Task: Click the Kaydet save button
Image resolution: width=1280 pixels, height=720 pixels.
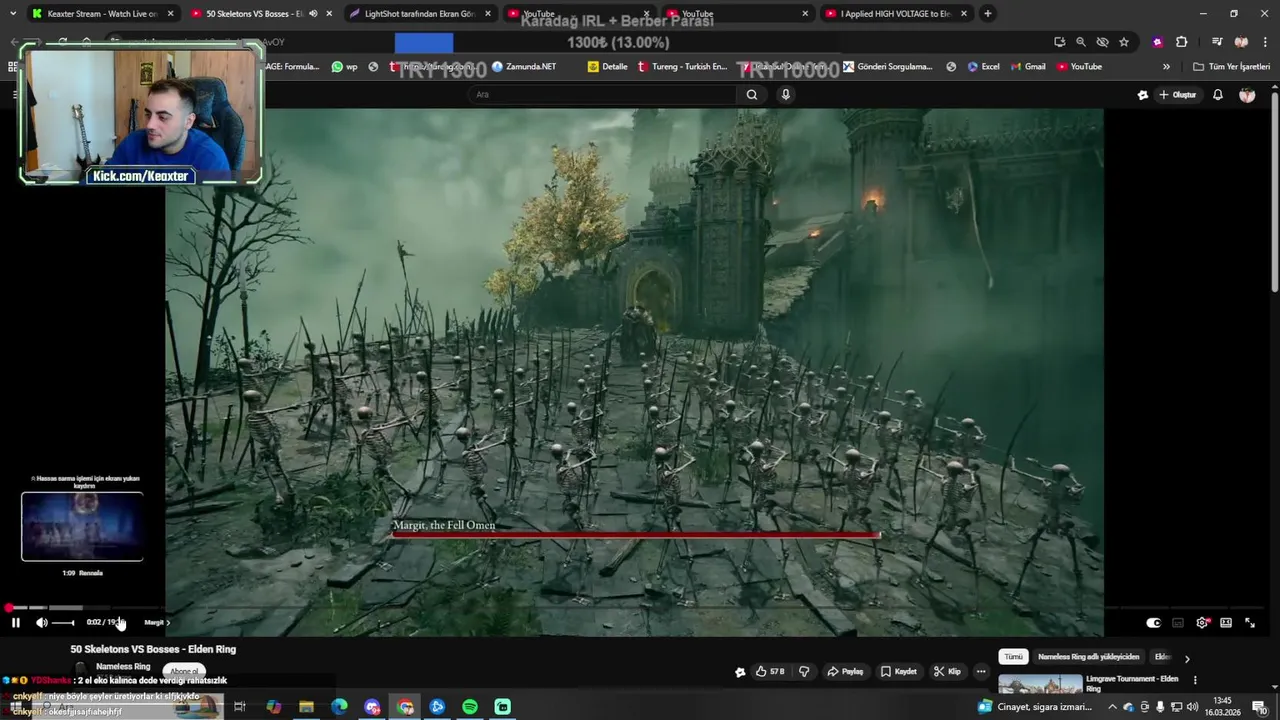Action: (x=898, y=672)
